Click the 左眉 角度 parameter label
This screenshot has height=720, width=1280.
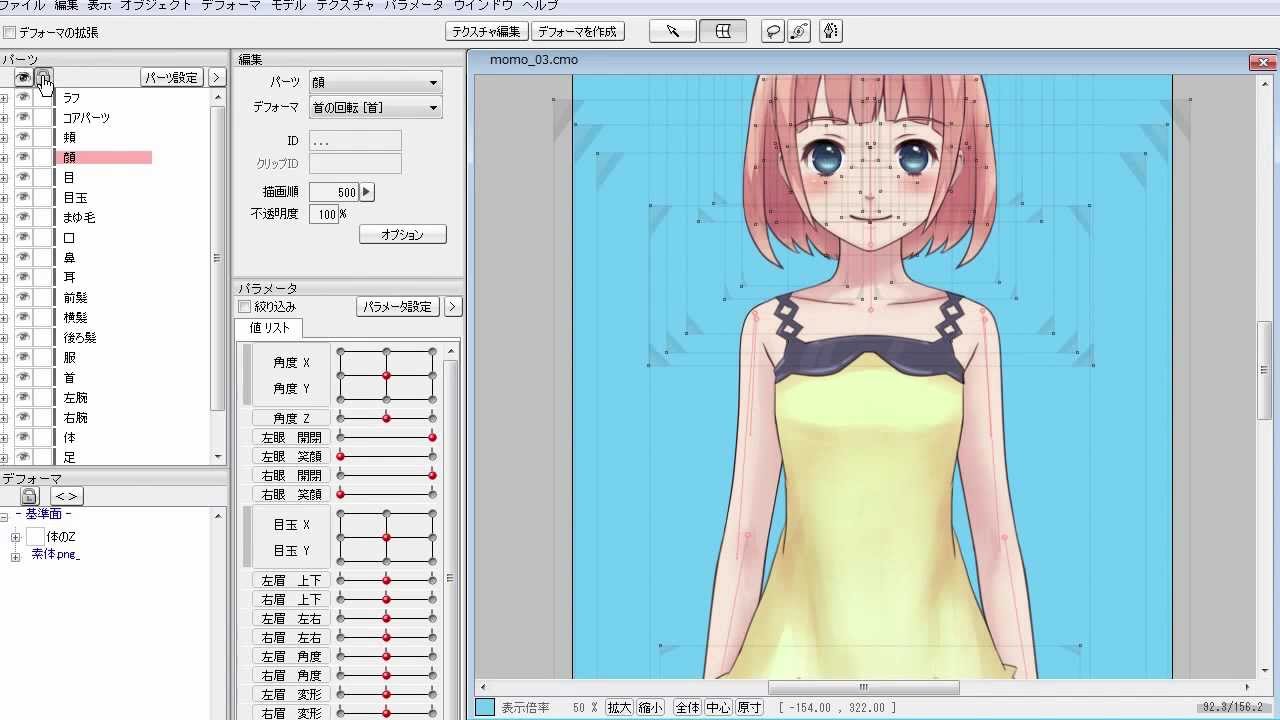click(291, 656)
